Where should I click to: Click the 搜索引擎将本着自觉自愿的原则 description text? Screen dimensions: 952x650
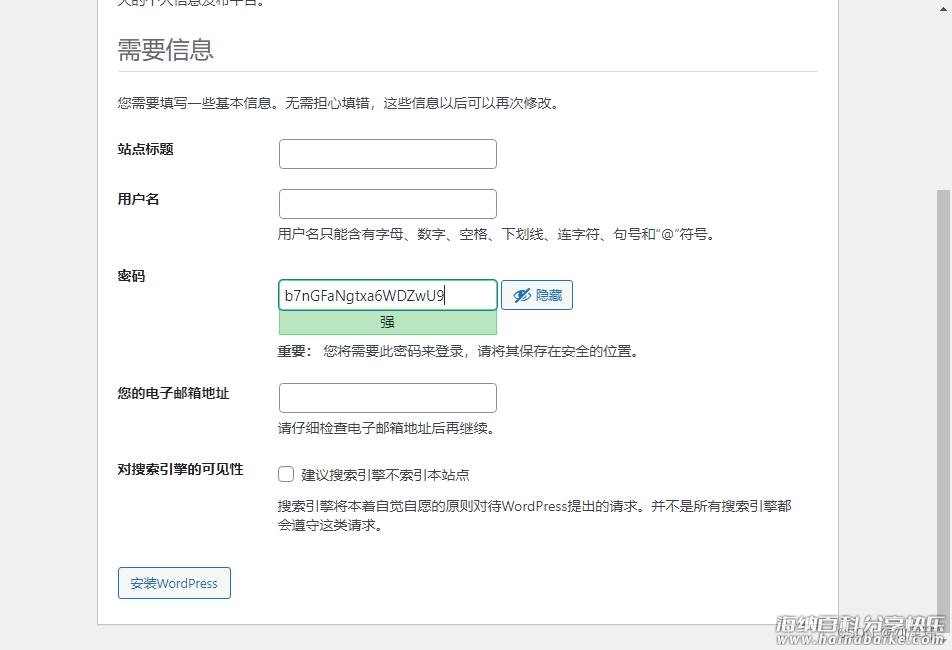pos(535,515)
